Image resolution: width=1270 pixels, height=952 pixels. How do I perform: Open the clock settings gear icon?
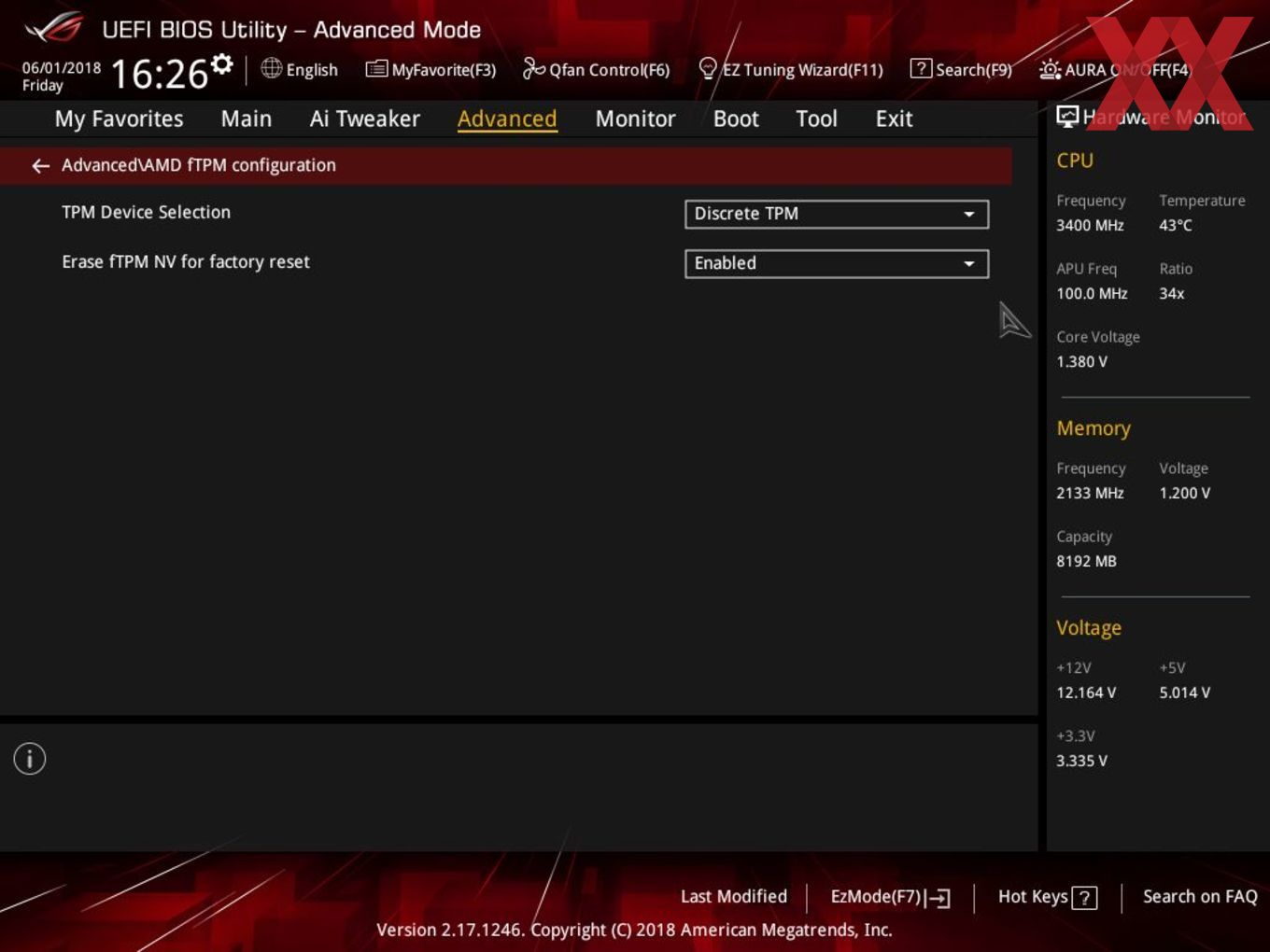221,64
